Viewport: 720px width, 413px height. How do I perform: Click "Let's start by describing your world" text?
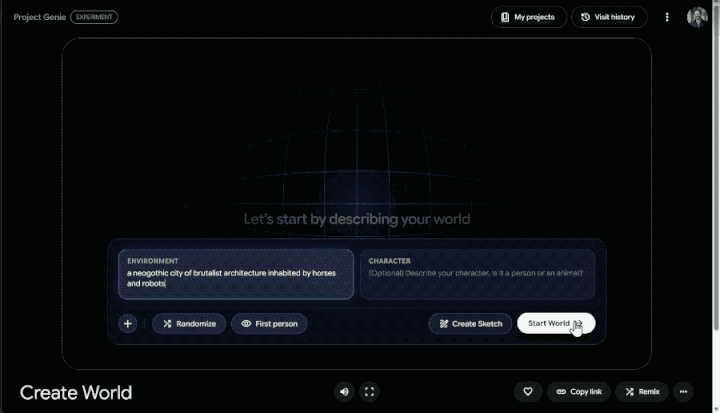357,219
